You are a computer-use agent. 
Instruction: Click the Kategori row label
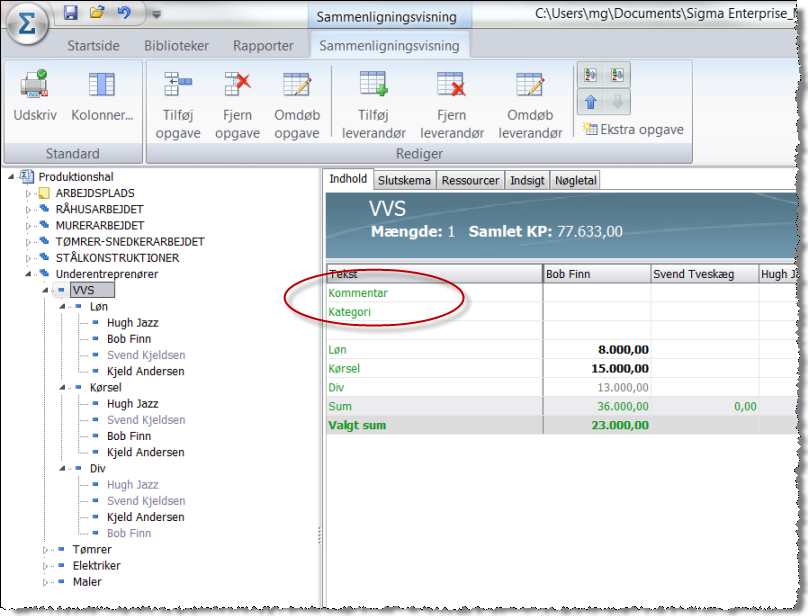tap(349, 312)
